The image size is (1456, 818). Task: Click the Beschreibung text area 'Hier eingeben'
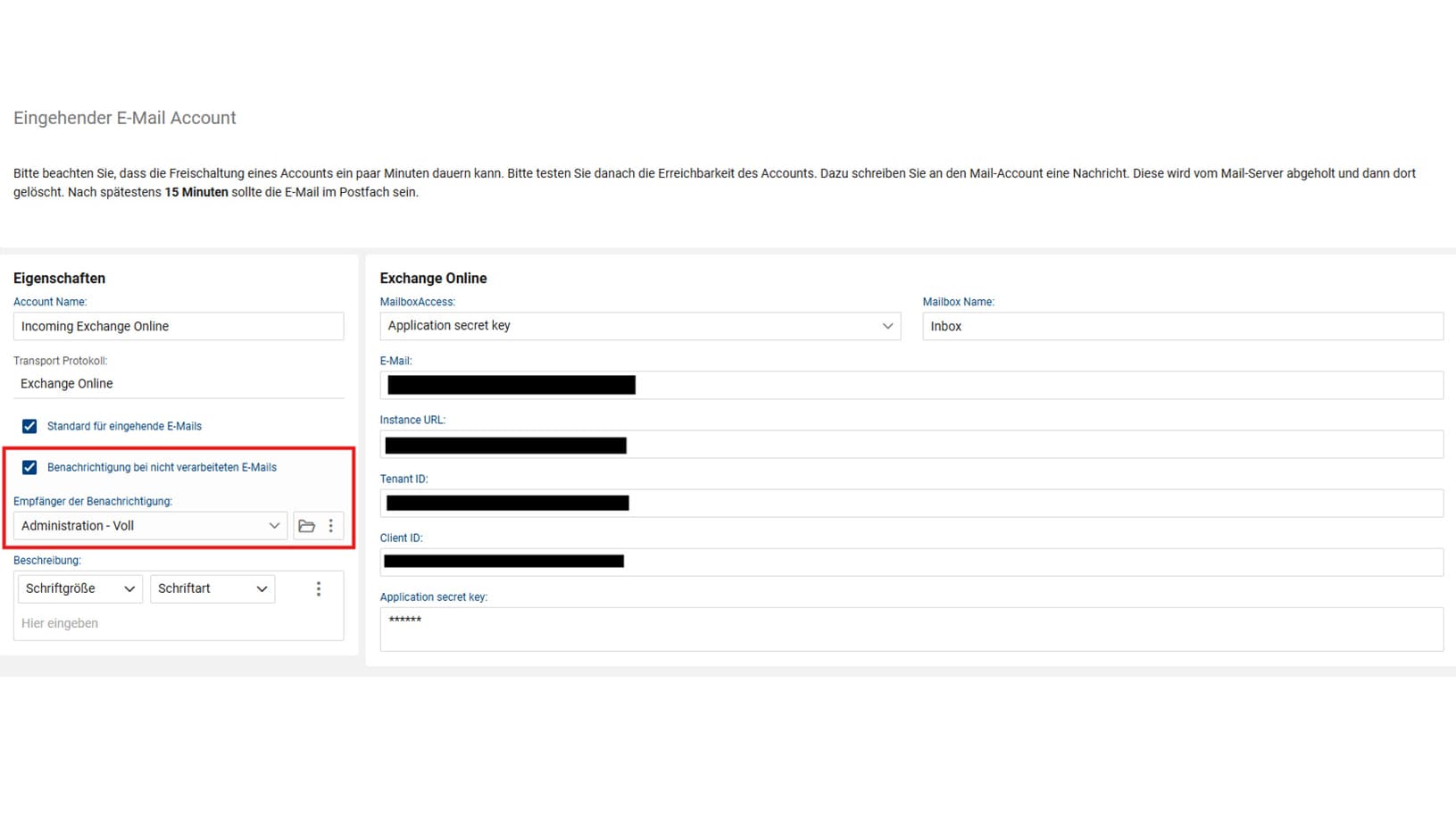pyautogui.click(x=179, y=623)
